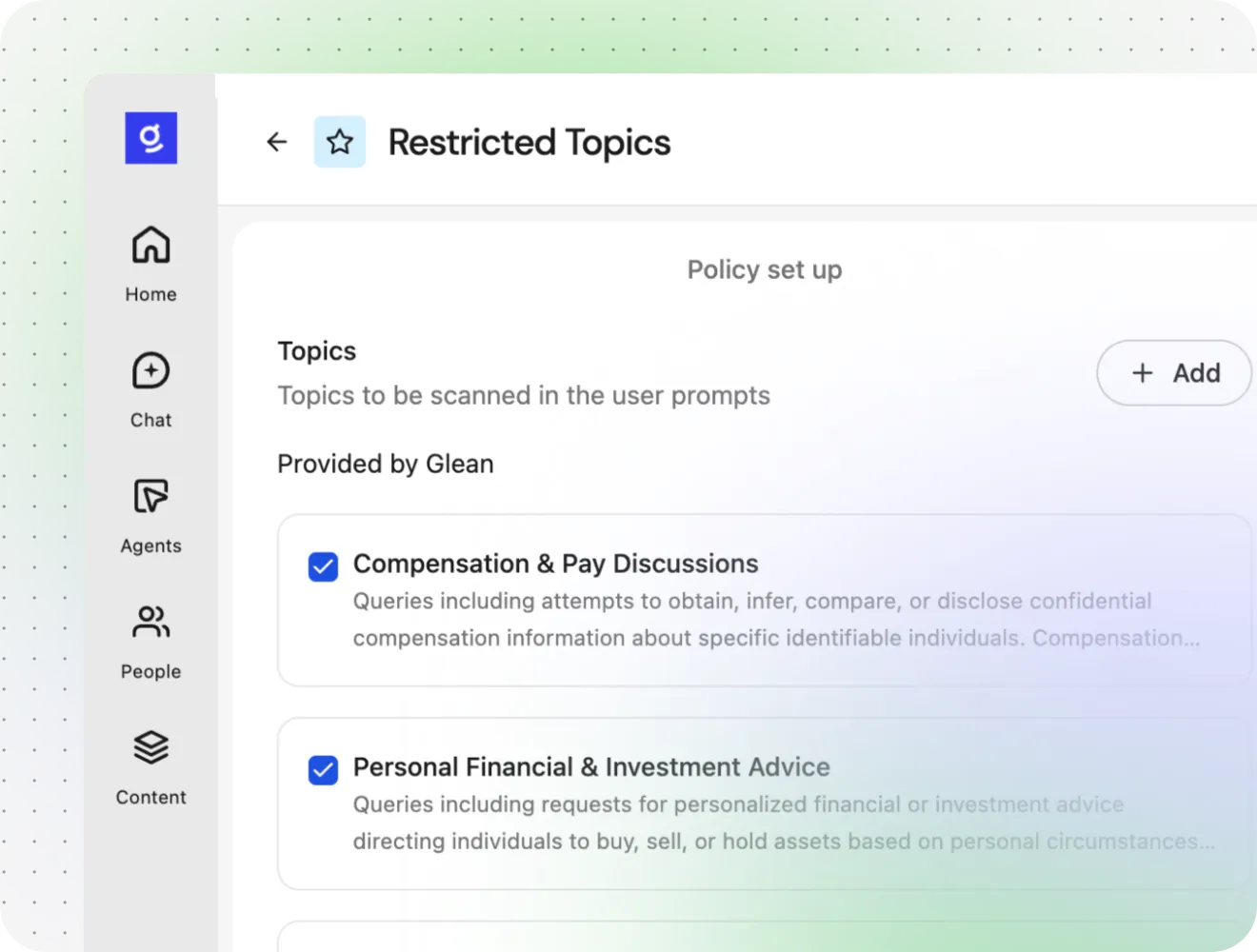Open Content from the sidebar
The height and width of the screenshot is (952, 1257).
pos(150,767)
